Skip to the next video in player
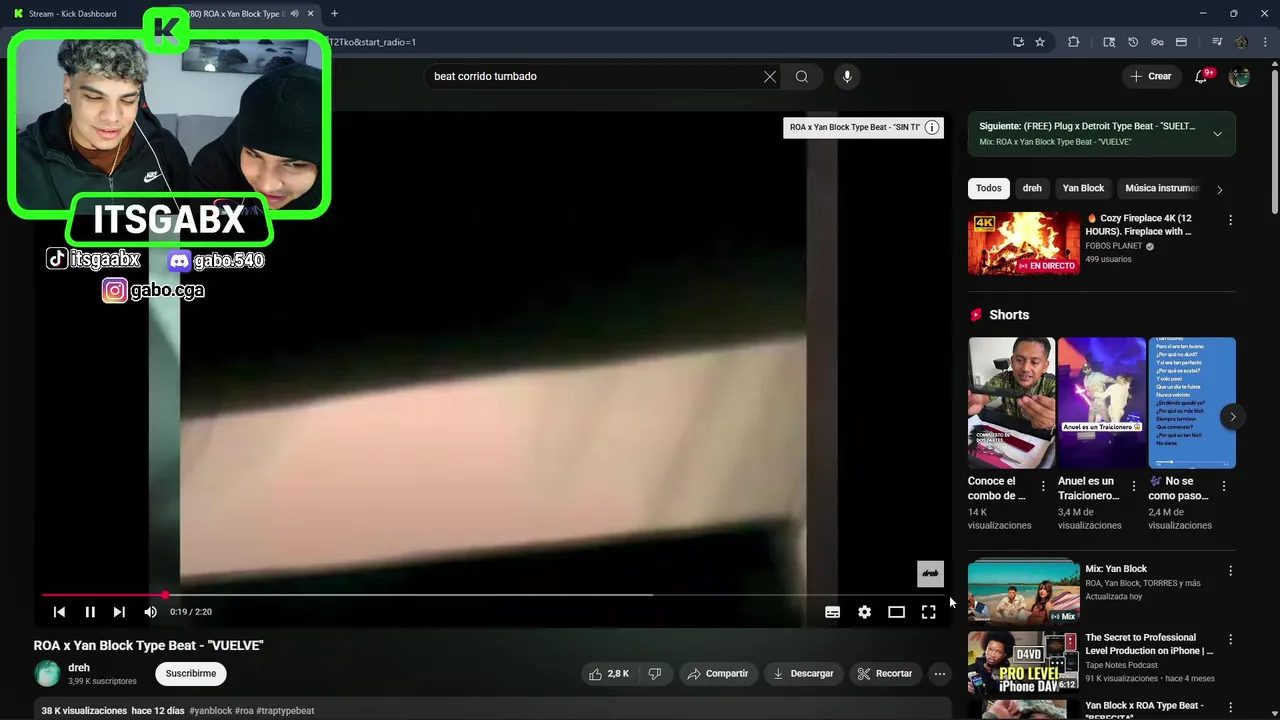The width and height of the screenshot is (1280, 720). [x=119, y=612]
